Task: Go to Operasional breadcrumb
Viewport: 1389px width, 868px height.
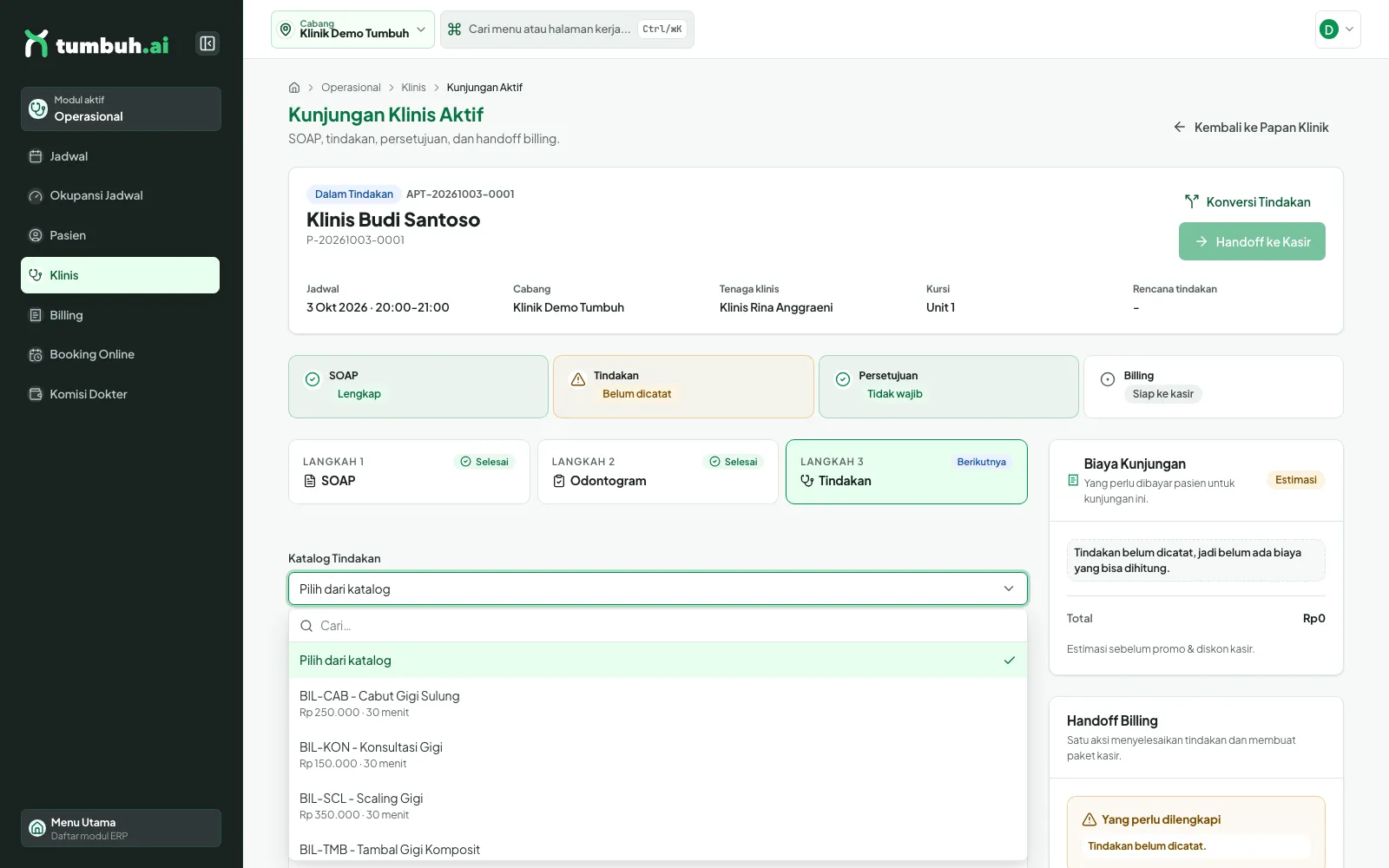Action: coord(351,88)
